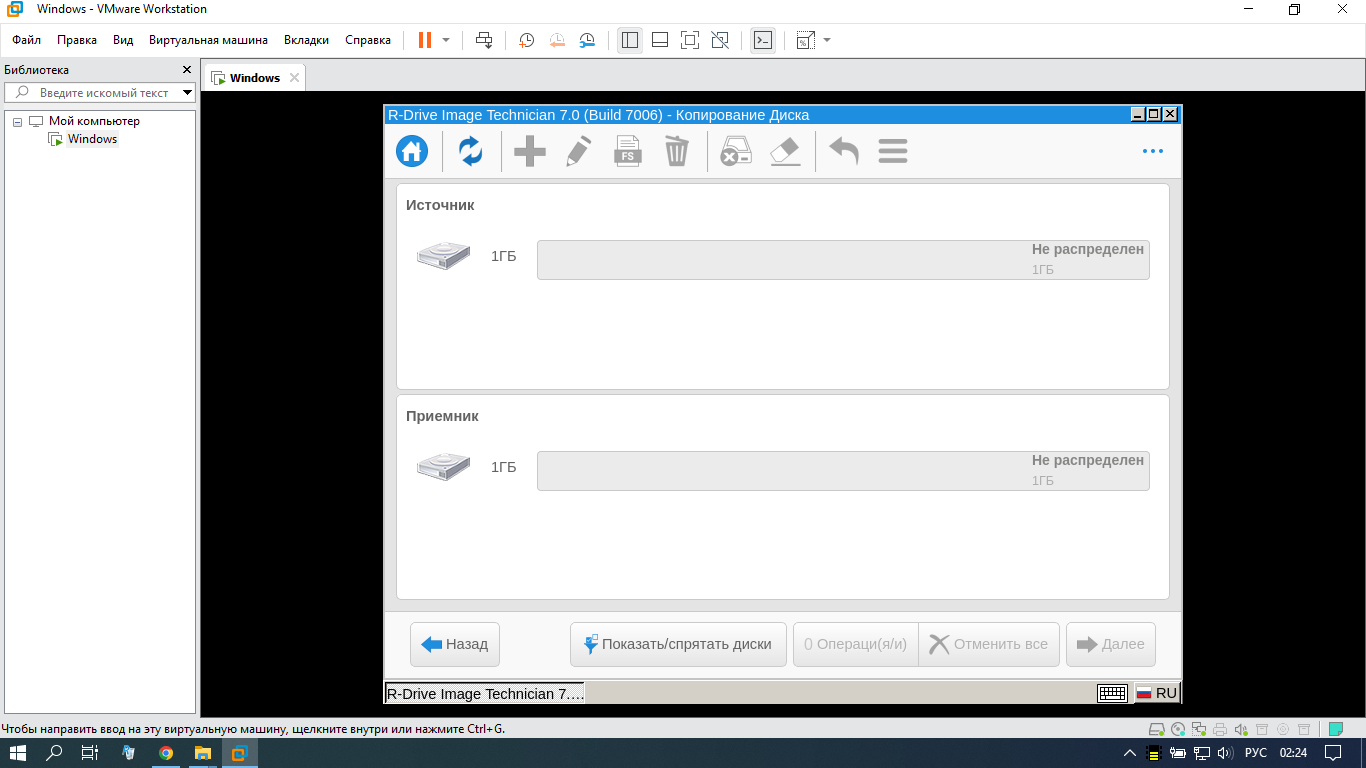The height and width of the screenshot is (768, 1366).
Task: Revert the VM to previous snapshot
Action: coord(557,40)
